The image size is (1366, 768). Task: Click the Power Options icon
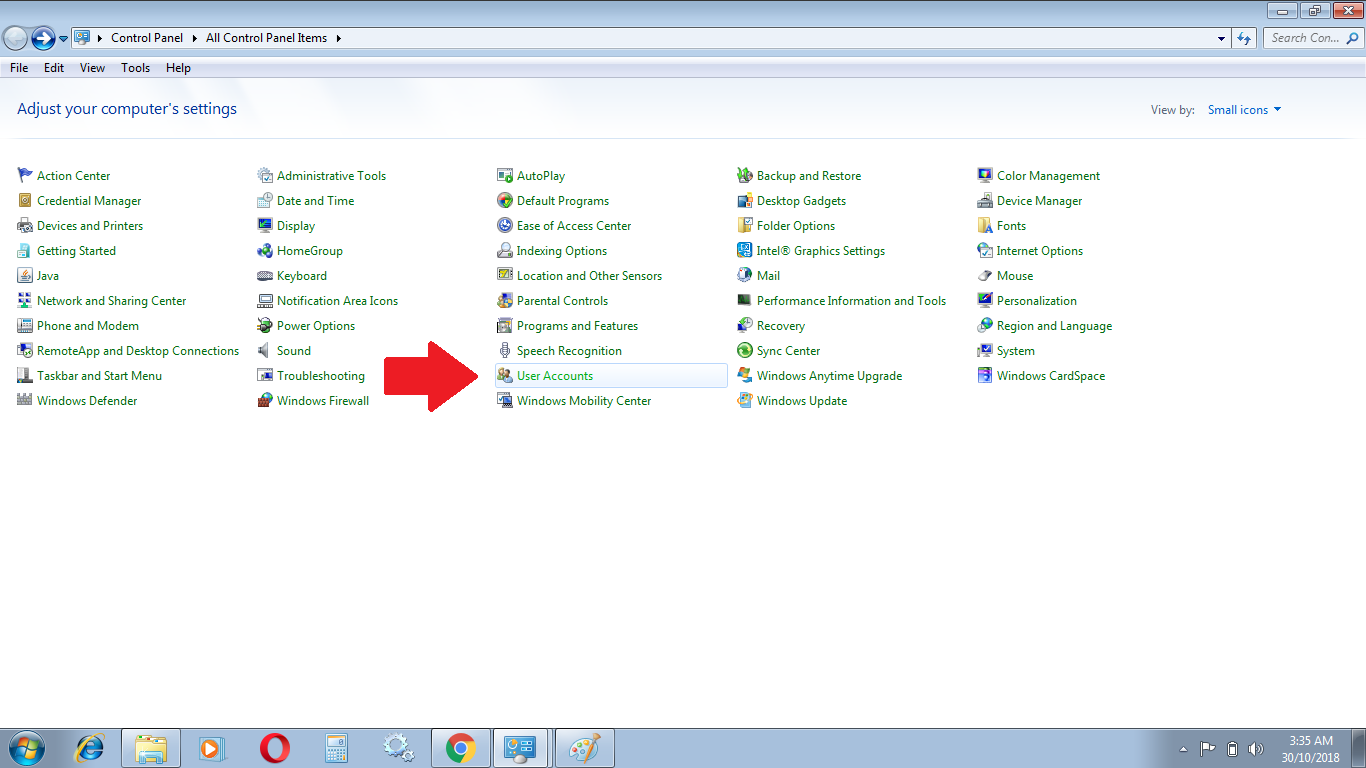click(x=265, y=325)
